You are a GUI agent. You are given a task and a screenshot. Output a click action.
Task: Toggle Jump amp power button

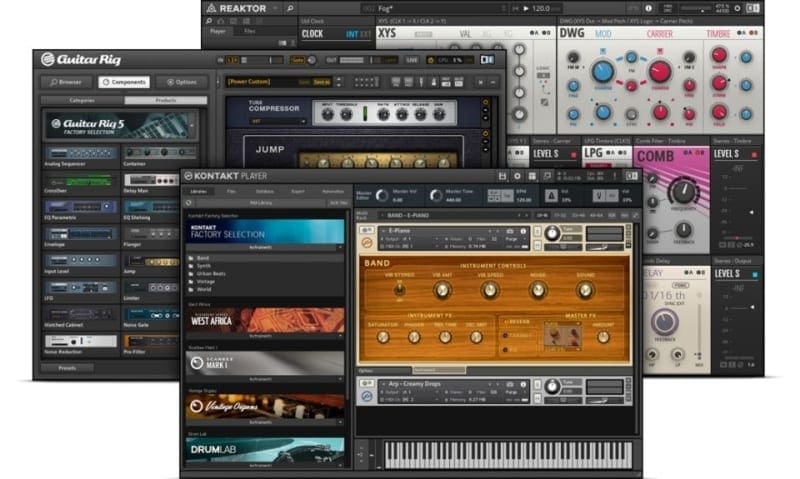point(485,134)
